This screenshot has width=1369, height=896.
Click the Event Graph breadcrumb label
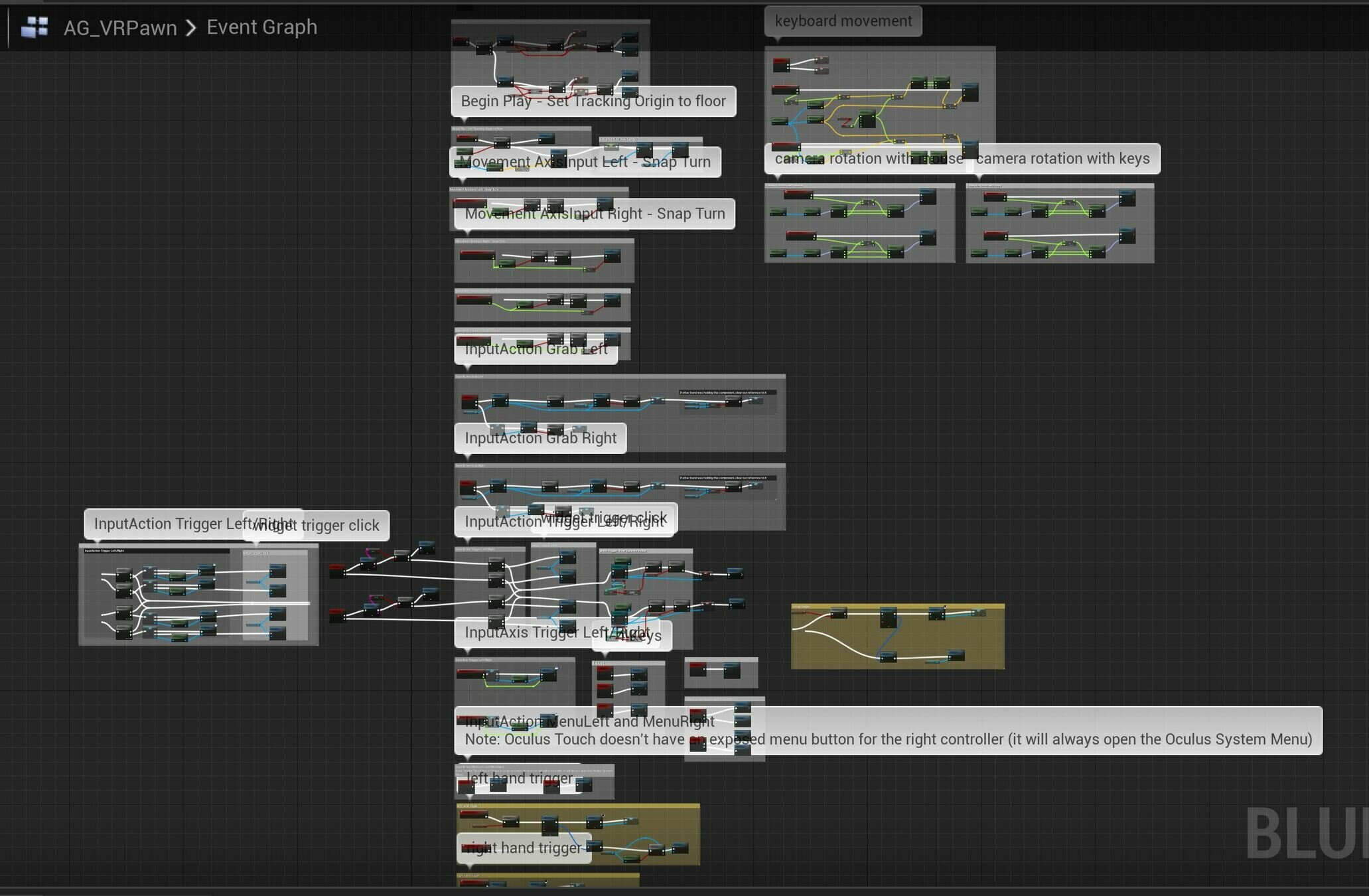[x=261, y=27]
